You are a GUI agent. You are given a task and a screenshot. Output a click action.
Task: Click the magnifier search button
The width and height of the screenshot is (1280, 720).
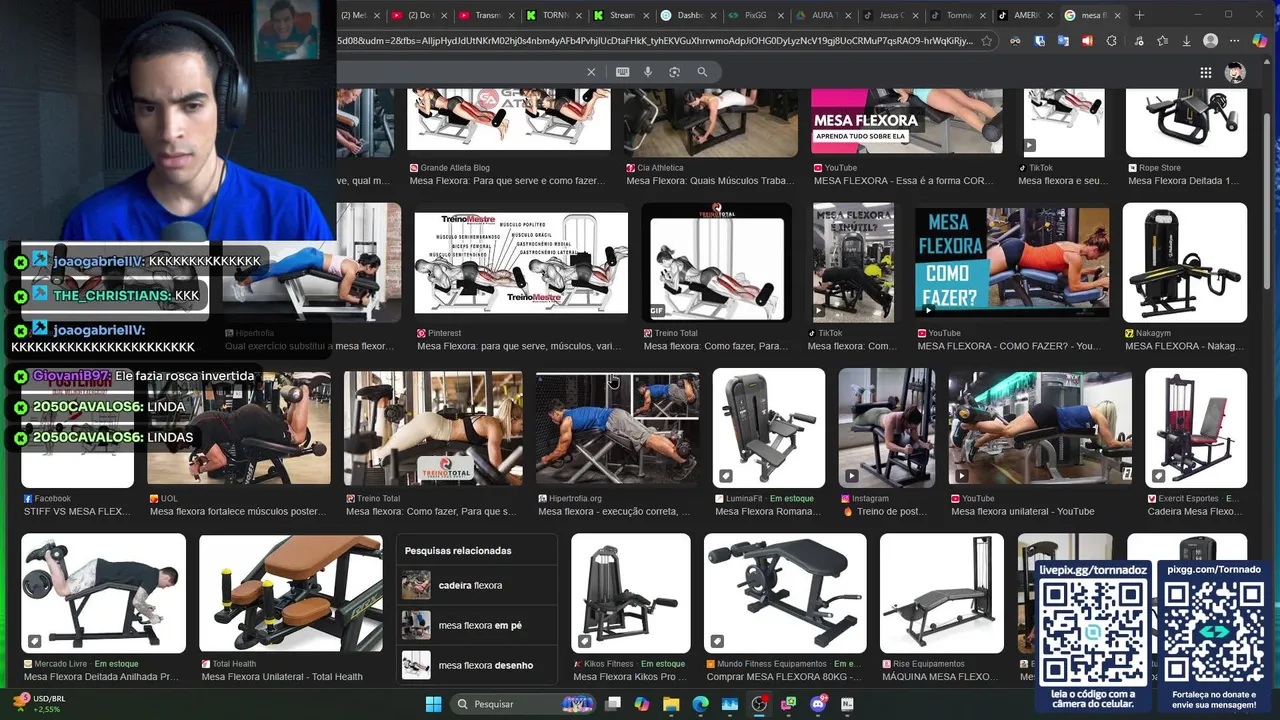pyautogui.click(x=702, y=72)
